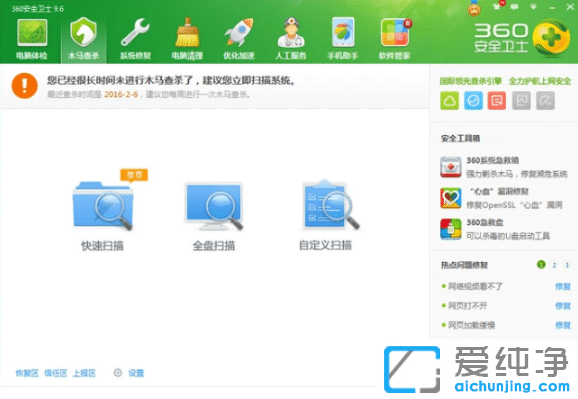Click 修复 for 网络视频看不了
The height and width of the screenshot is (399, 578).
(563, 287)
